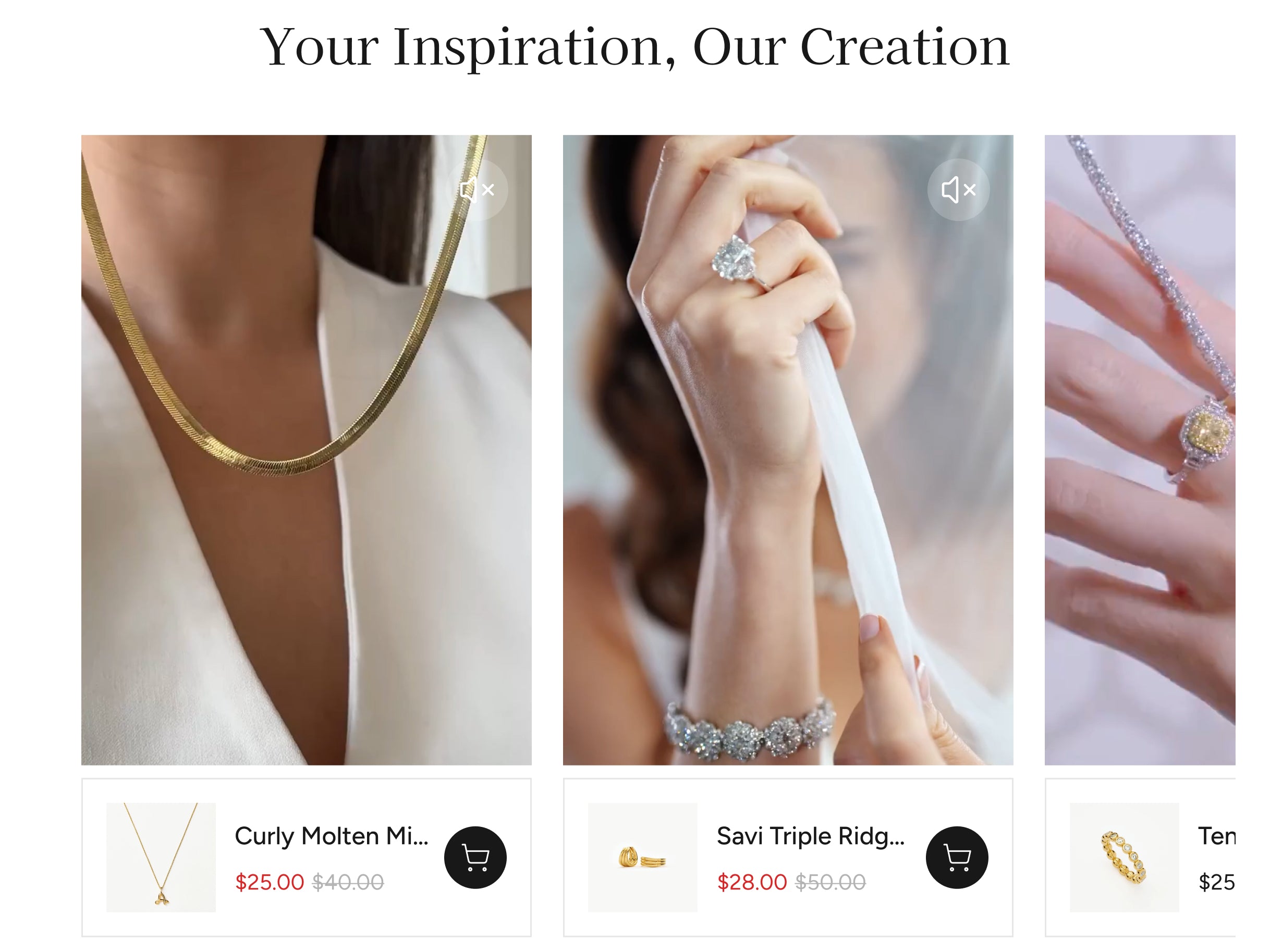
Task: Click the Savi Triple Ridg... product title
Action: [811, 836]
